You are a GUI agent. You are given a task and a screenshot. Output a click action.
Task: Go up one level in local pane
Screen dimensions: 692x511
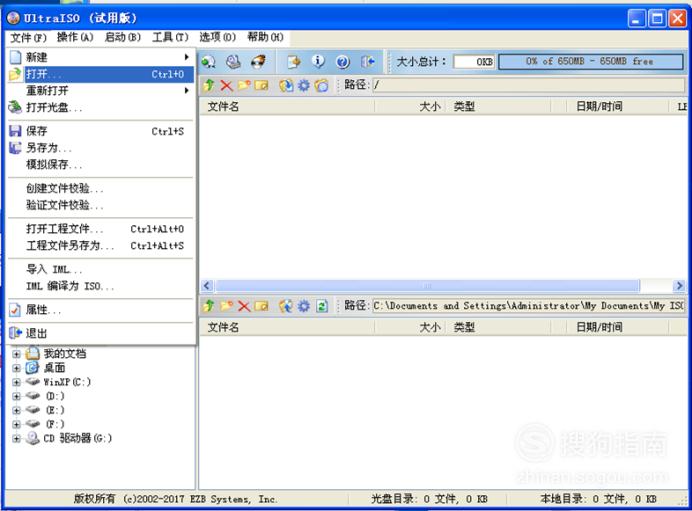tap(209, 305)
